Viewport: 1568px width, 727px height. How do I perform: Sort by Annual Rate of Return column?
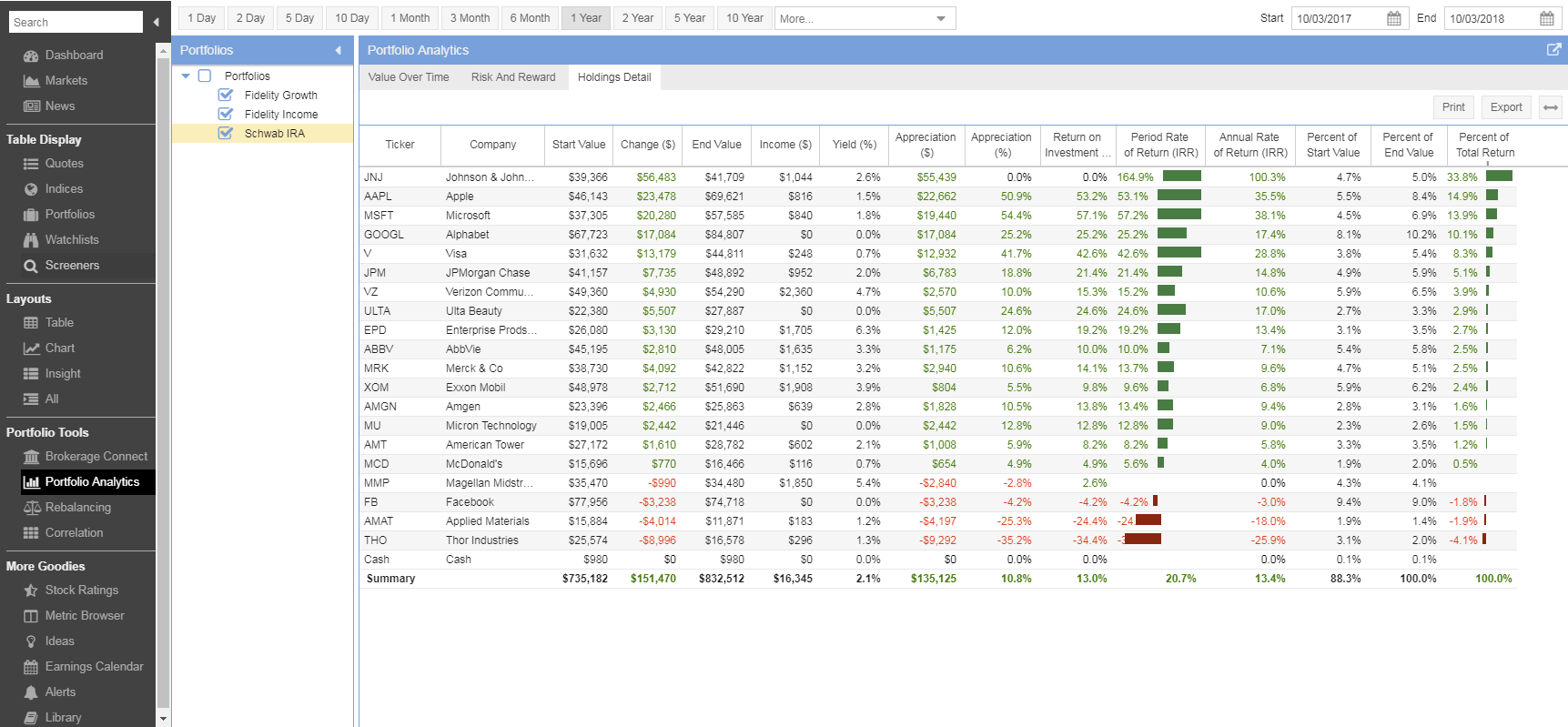tap(1249, 145)
